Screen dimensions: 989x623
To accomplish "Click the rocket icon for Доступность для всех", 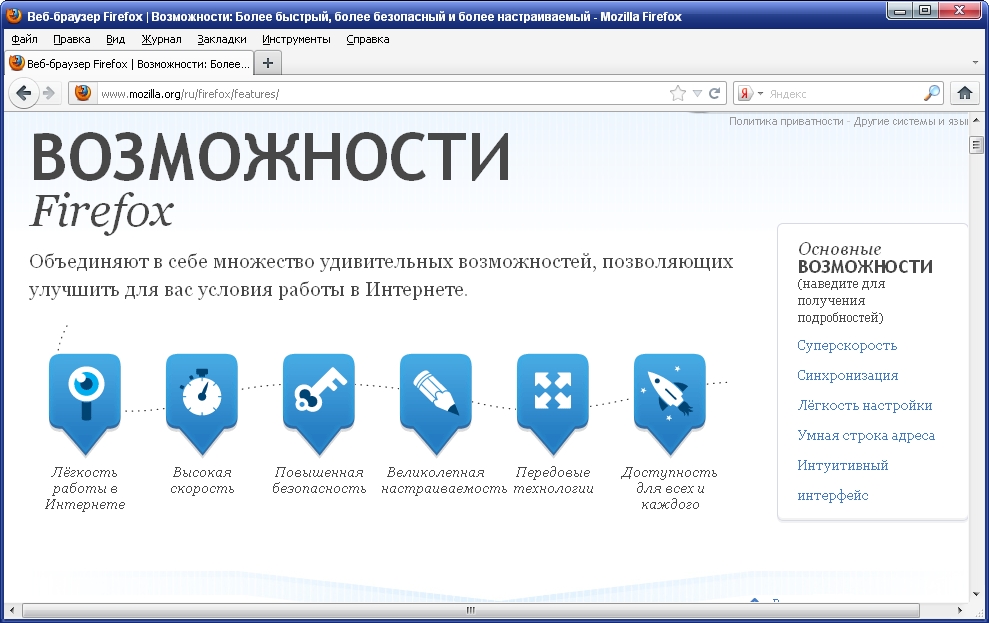I will click(670, 404).
